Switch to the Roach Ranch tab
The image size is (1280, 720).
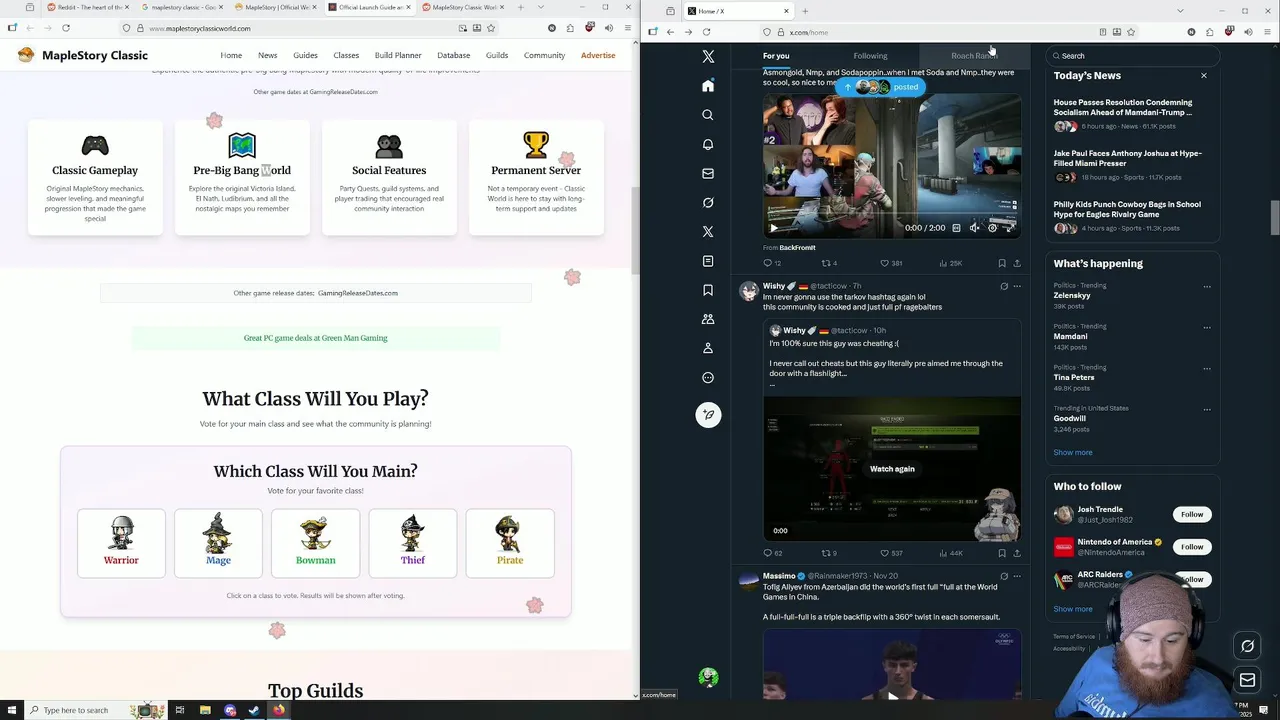pyautogui.click(x=974, y=56)
